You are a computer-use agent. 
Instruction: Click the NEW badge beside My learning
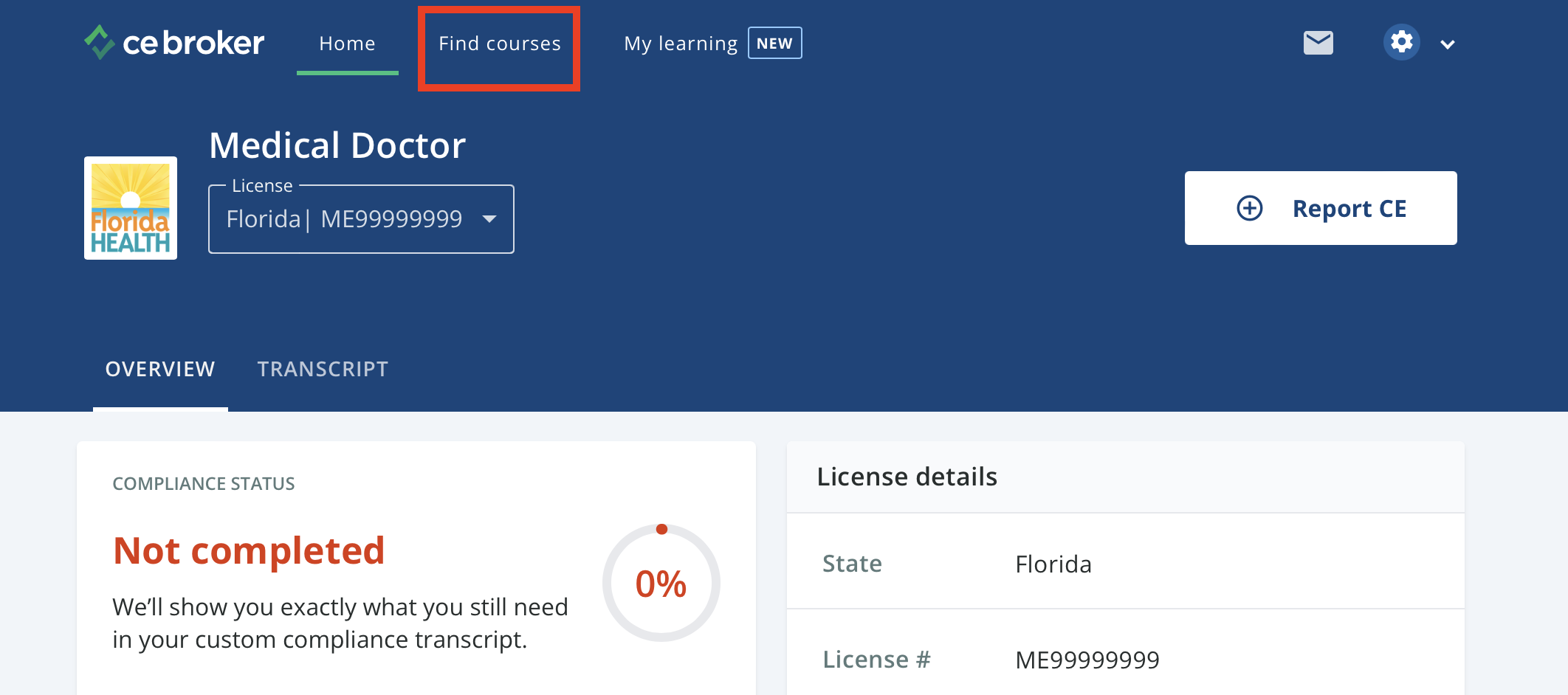tap(774, 43)
